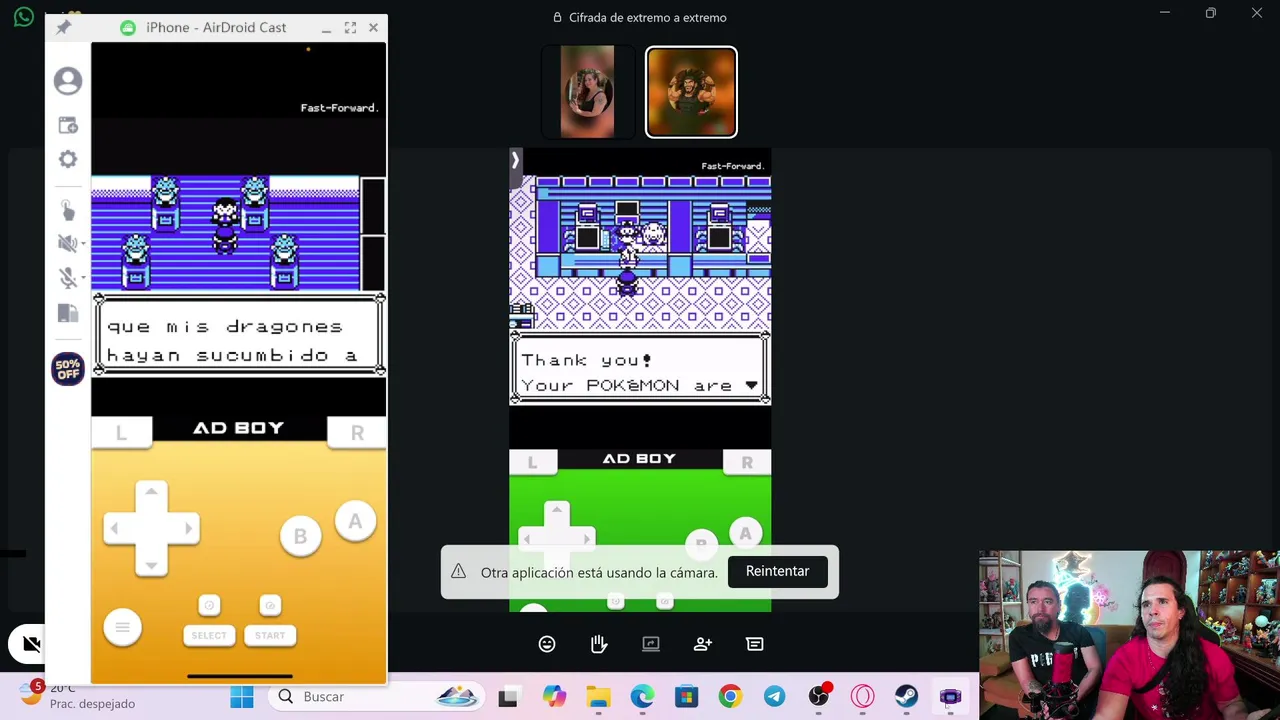Tap the B button on the yellow AD BOY

[300, 537]
